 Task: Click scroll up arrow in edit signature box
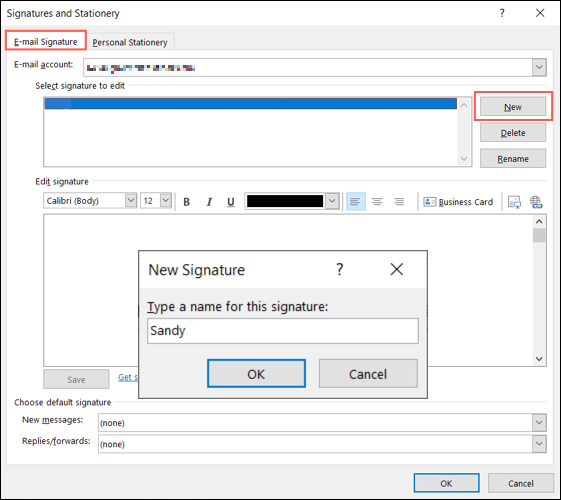coord(539,222)
